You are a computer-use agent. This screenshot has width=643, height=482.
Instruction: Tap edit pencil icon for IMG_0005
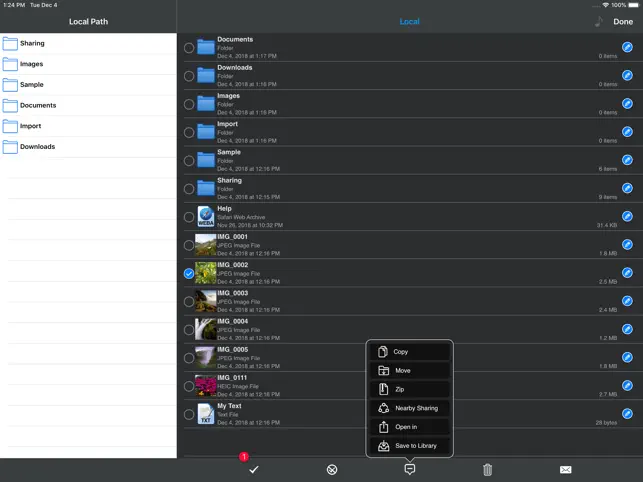pos(627,357)
